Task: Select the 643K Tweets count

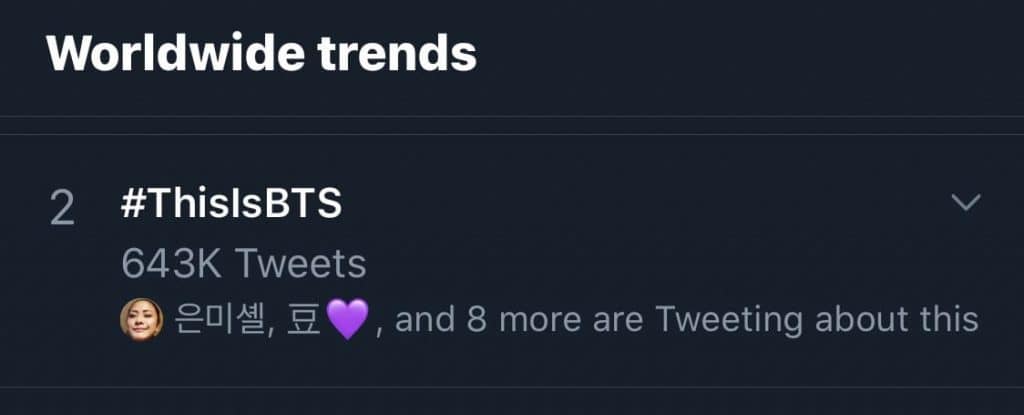Action: click(x=243, y=264)
